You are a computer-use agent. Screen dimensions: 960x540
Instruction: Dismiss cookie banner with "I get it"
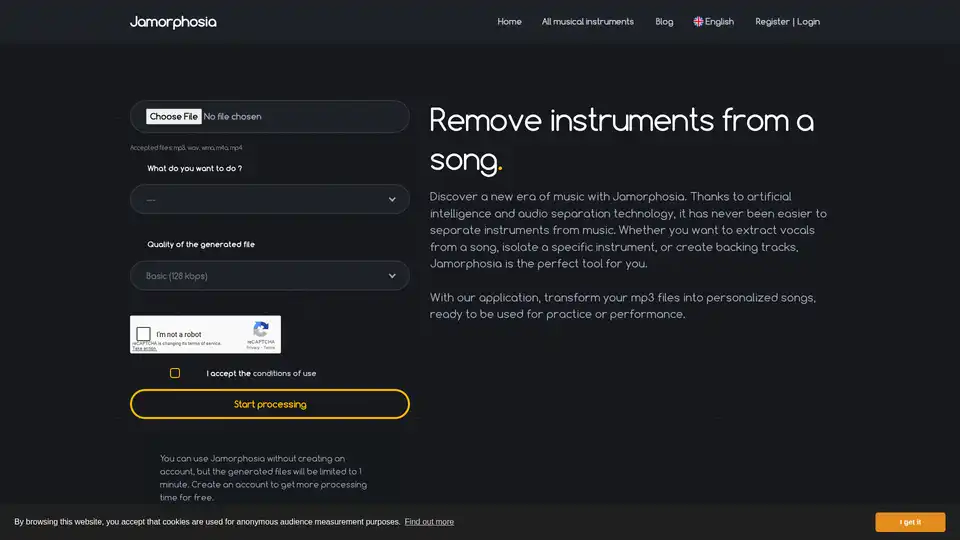[x=910, y=522]
